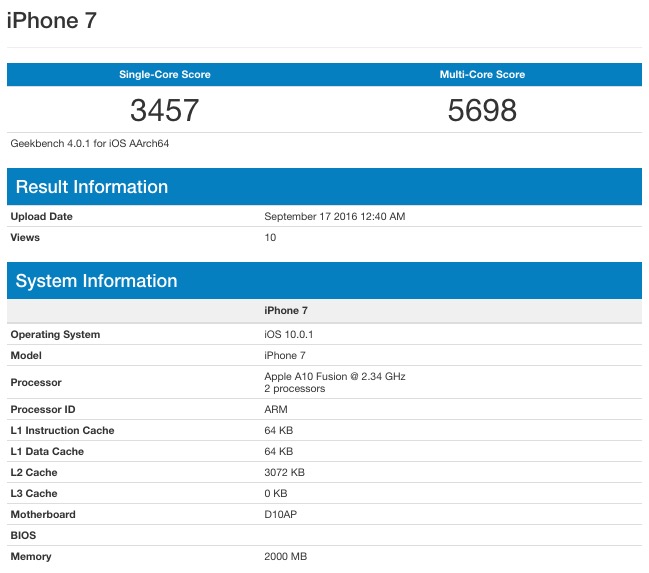Select the multi-core score value 5698
This screenshot has height=573, width=649.
pyautogui.click(x=482, y=110)
